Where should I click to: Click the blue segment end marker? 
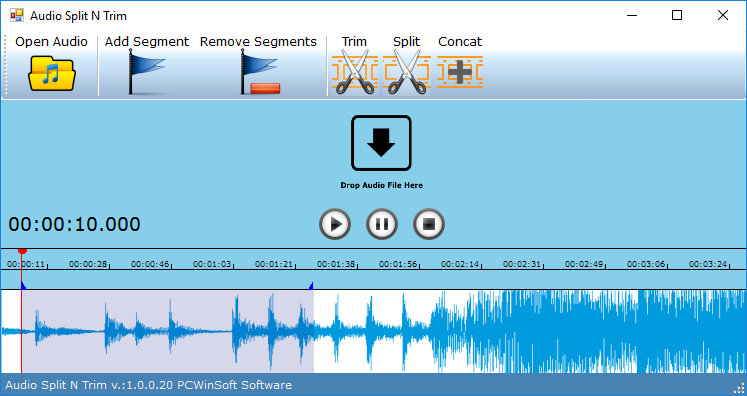pos(311,285)
